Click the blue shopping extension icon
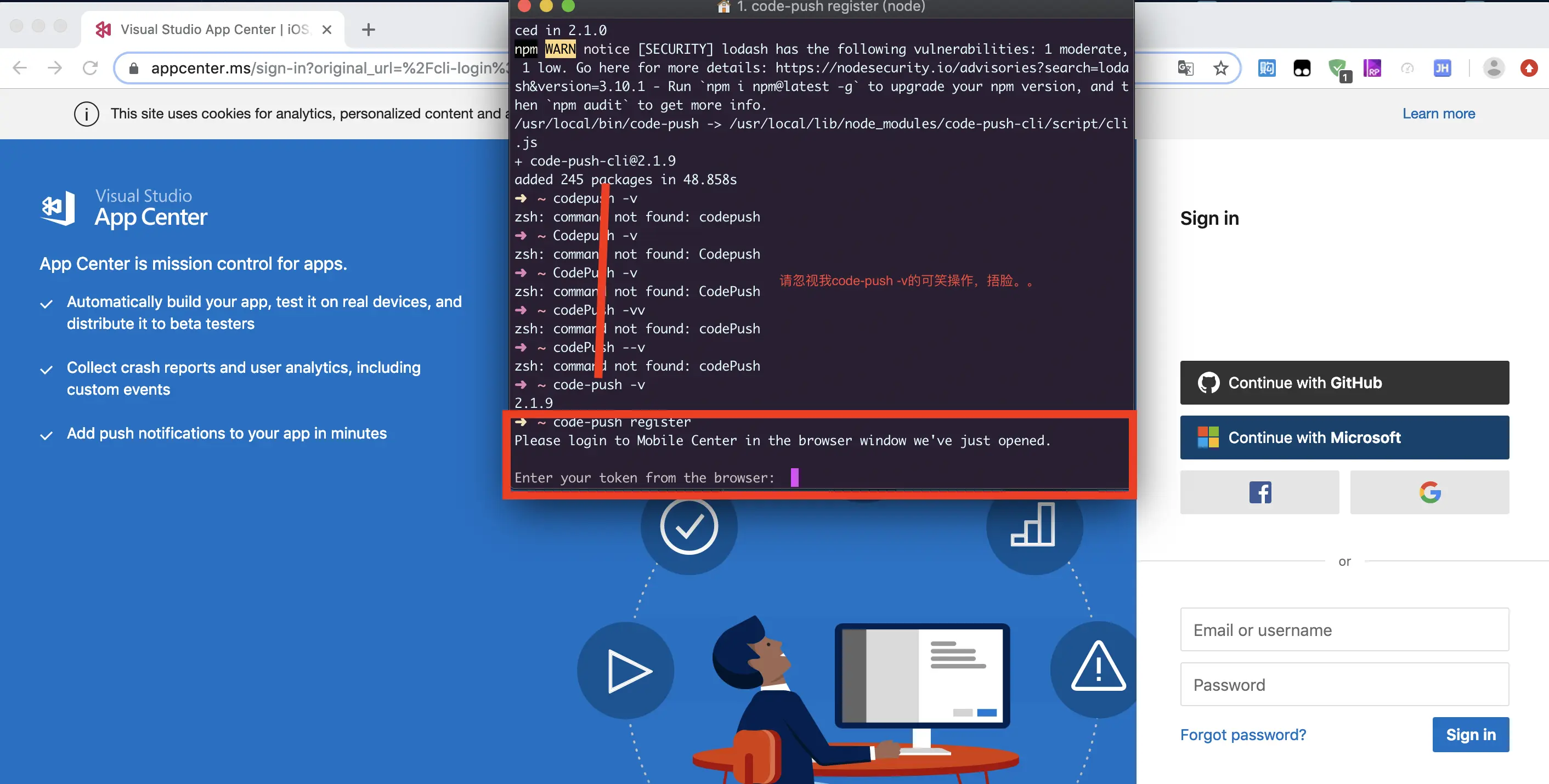1549x784 pixels. pyautogui.click(x=1267, y=68)
